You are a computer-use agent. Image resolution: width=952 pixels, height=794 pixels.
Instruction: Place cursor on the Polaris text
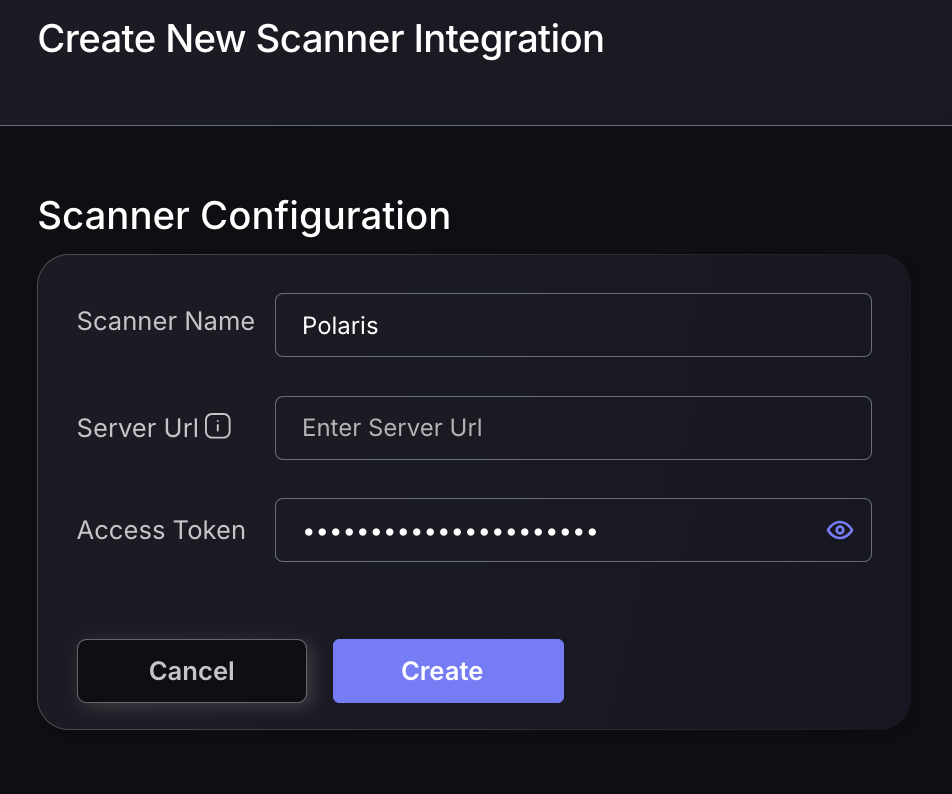pyautogui.click(x=340, y=326)
